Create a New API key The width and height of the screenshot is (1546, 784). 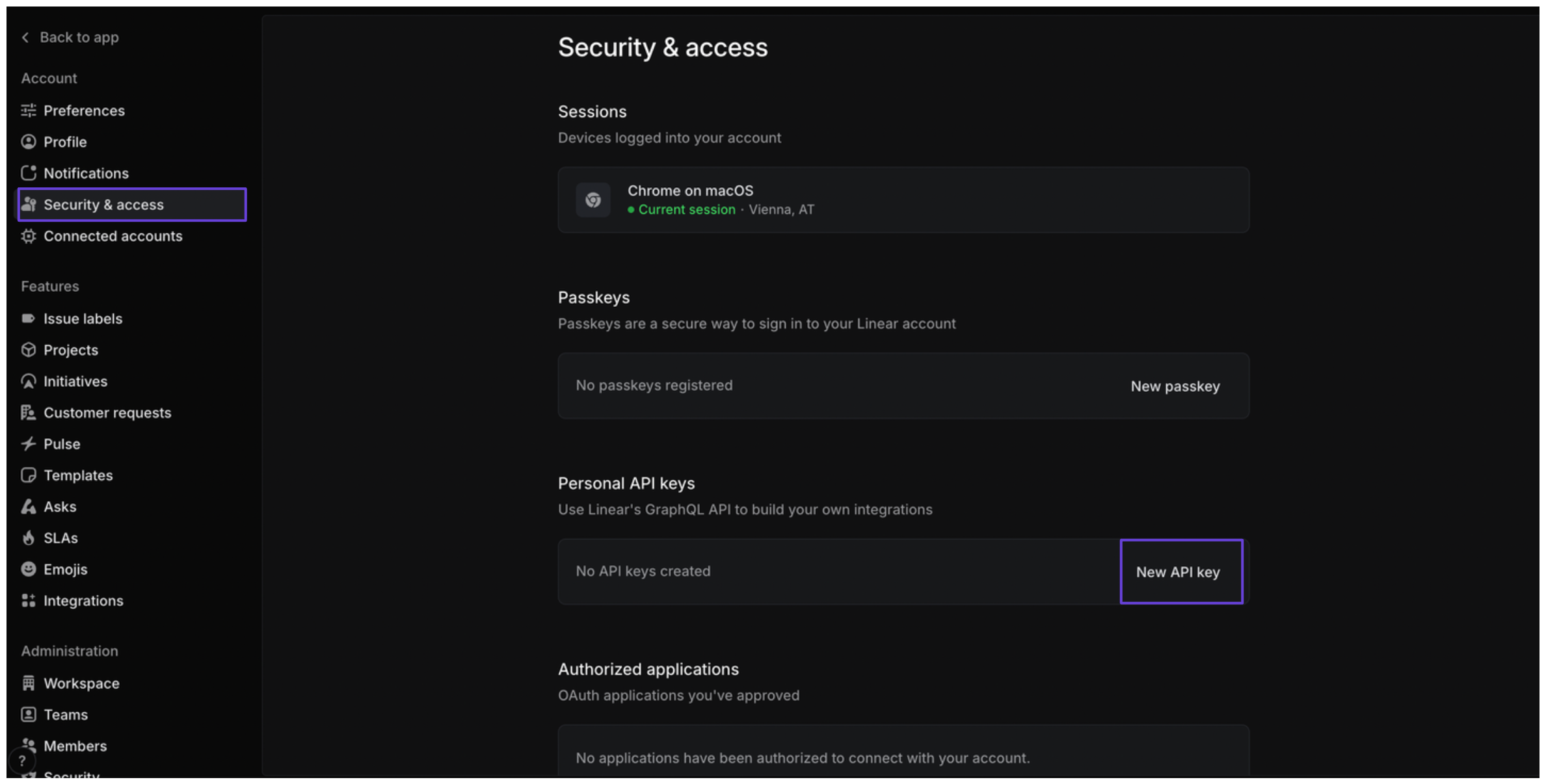[1177, 572]
